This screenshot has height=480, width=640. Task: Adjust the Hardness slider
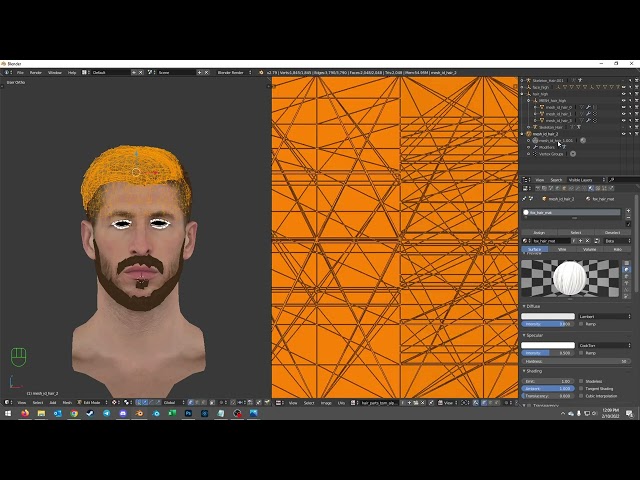tap(576, 362)
